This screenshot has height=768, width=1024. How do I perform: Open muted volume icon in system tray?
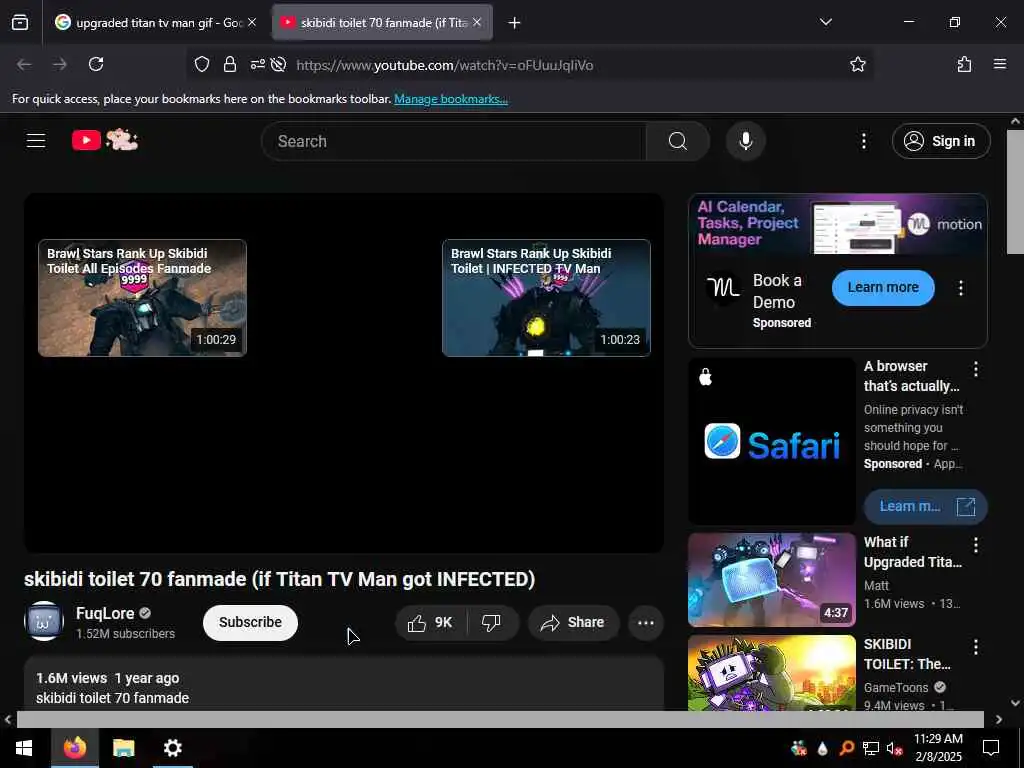tap(894, 748)
